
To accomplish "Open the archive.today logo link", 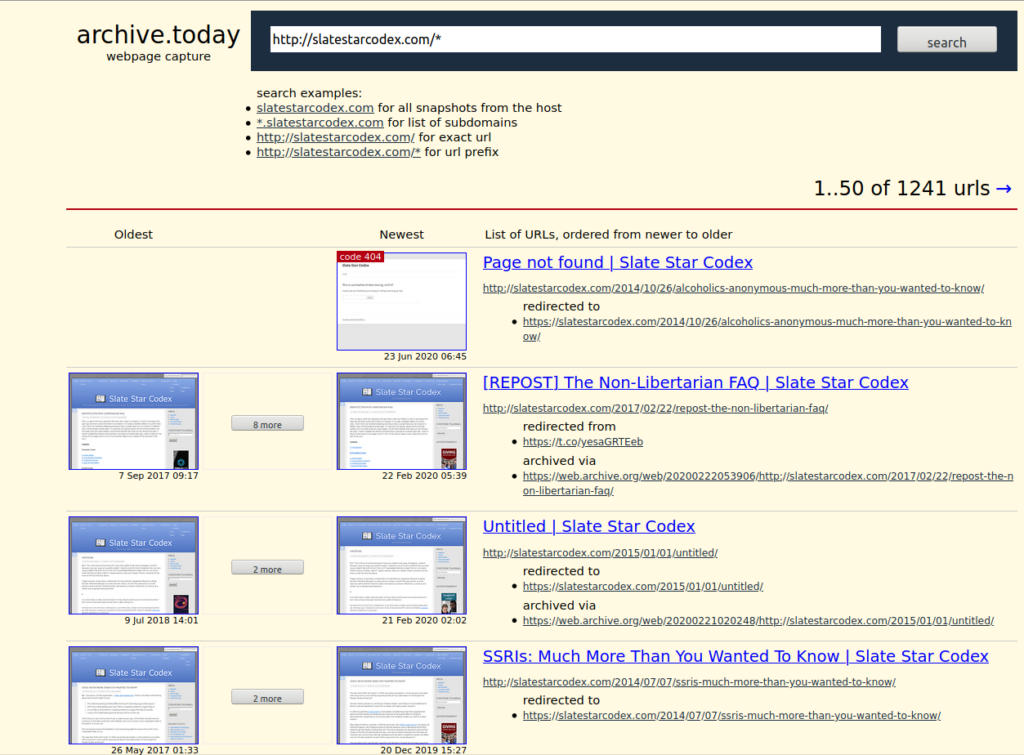I will click(158, 35).
